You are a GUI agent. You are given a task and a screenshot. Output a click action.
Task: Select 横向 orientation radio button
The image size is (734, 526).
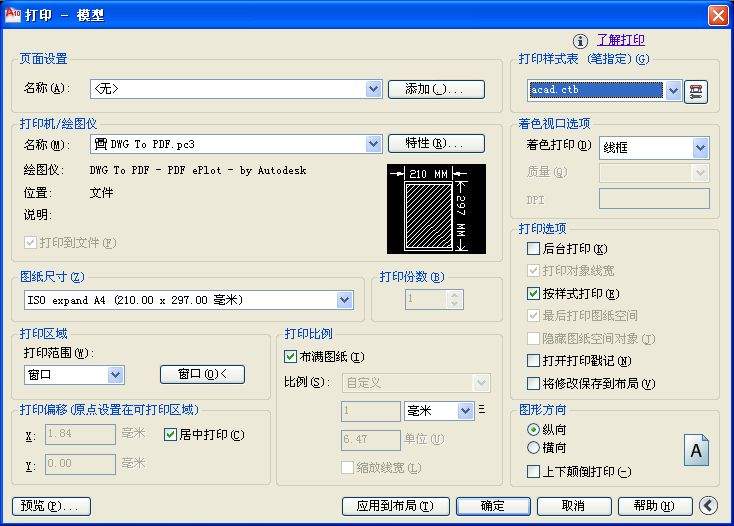click(533, 448)
